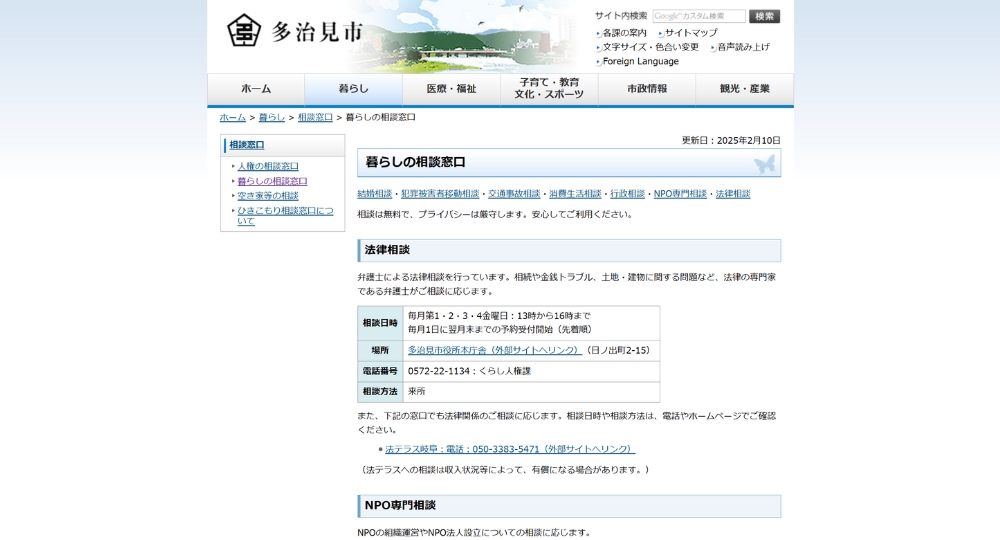Open ひきこもり相談窓口について in sidebar
The width and height of the screenshot is (1000, 540).
(285, 215)
